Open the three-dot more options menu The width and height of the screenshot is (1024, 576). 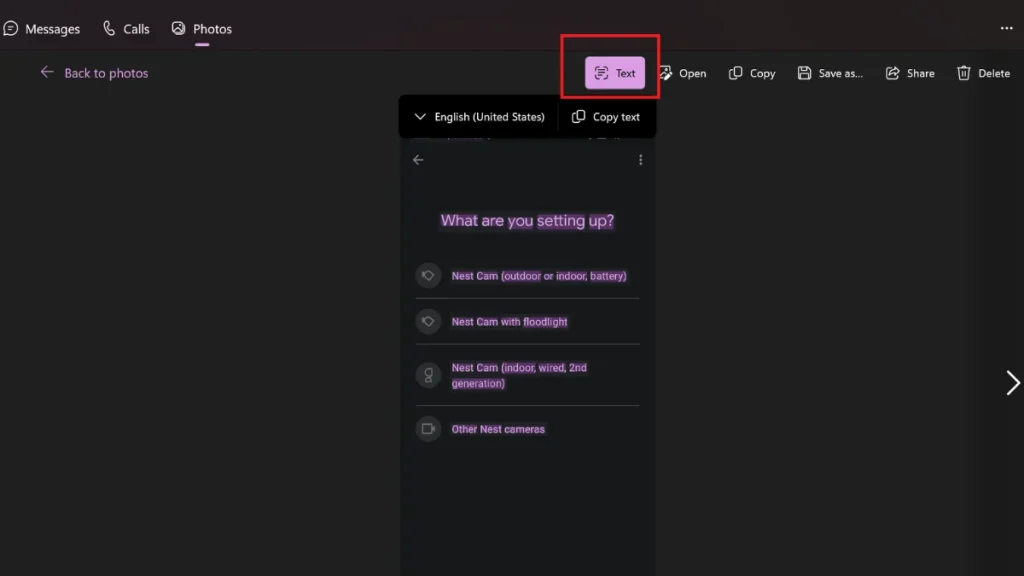tap(1006, 28)
